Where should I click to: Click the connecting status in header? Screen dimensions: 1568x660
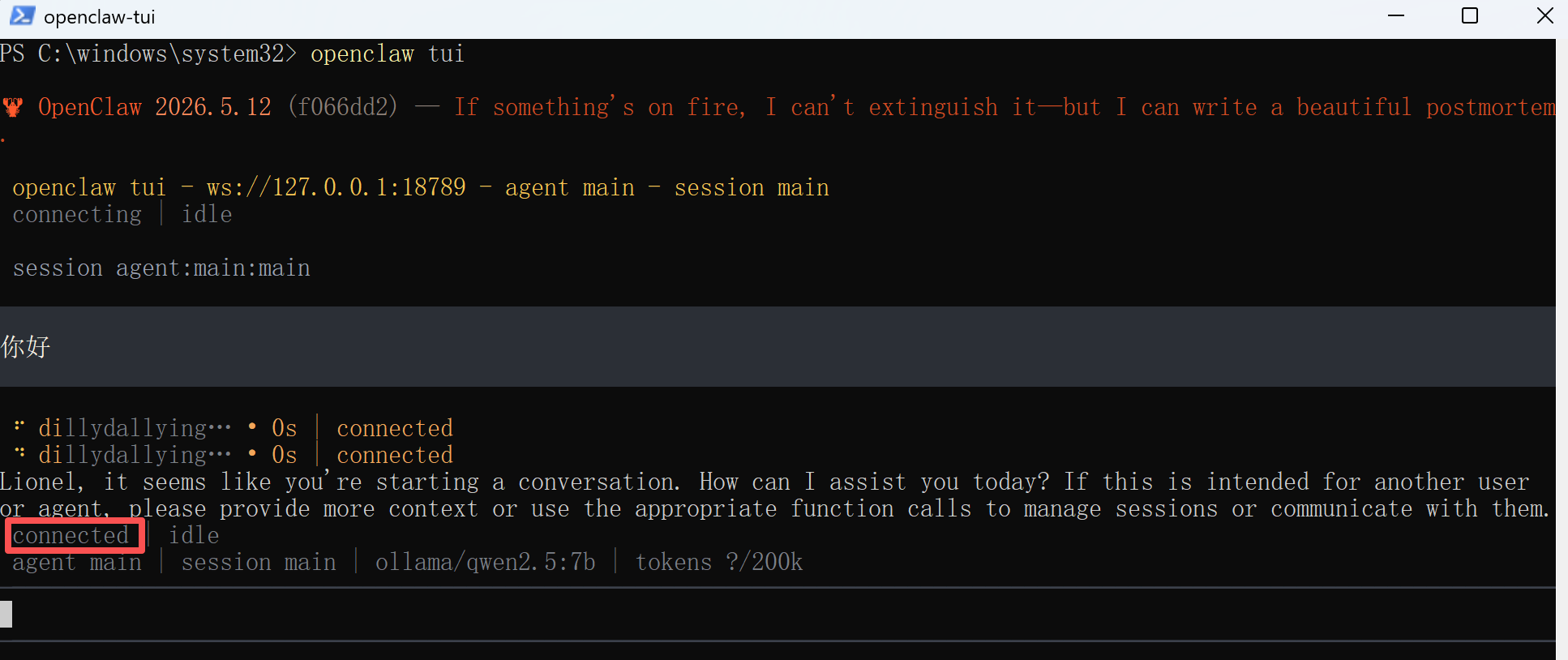[x=77, y=214]
